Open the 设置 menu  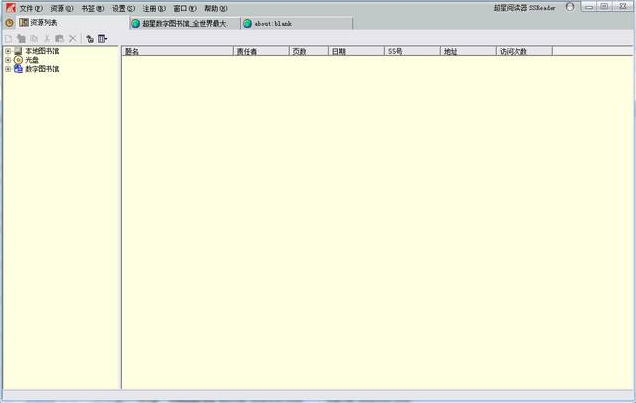tap(123, 8)
